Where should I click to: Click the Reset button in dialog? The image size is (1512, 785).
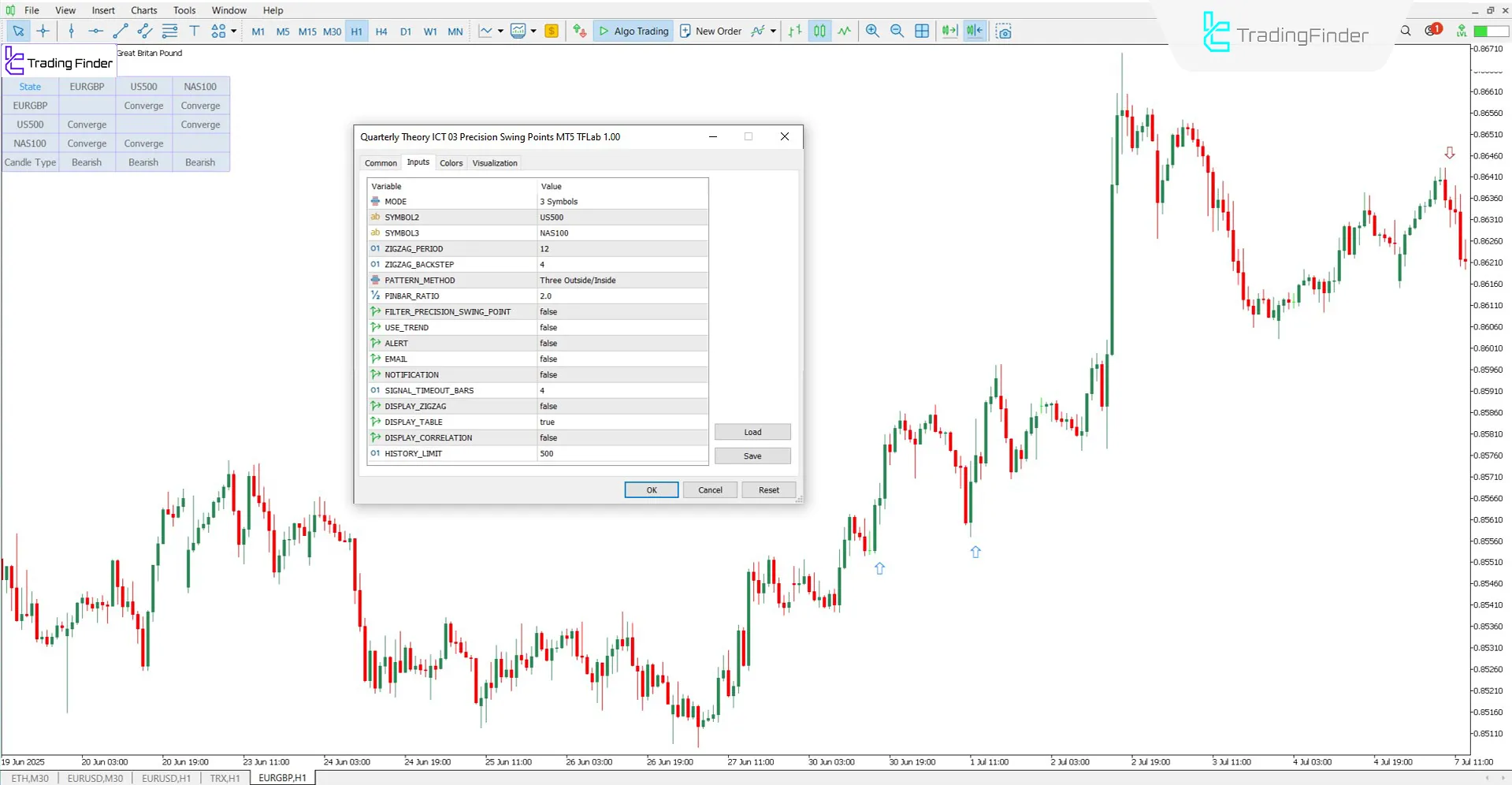point(768,489)
